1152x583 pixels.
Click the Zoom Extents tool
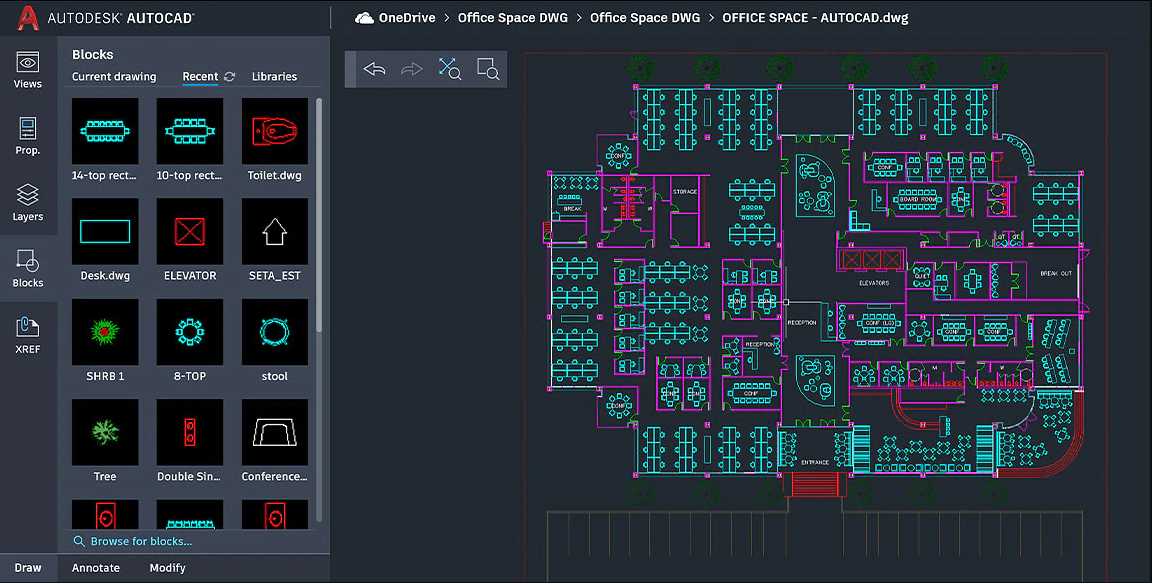coord(450,69)
